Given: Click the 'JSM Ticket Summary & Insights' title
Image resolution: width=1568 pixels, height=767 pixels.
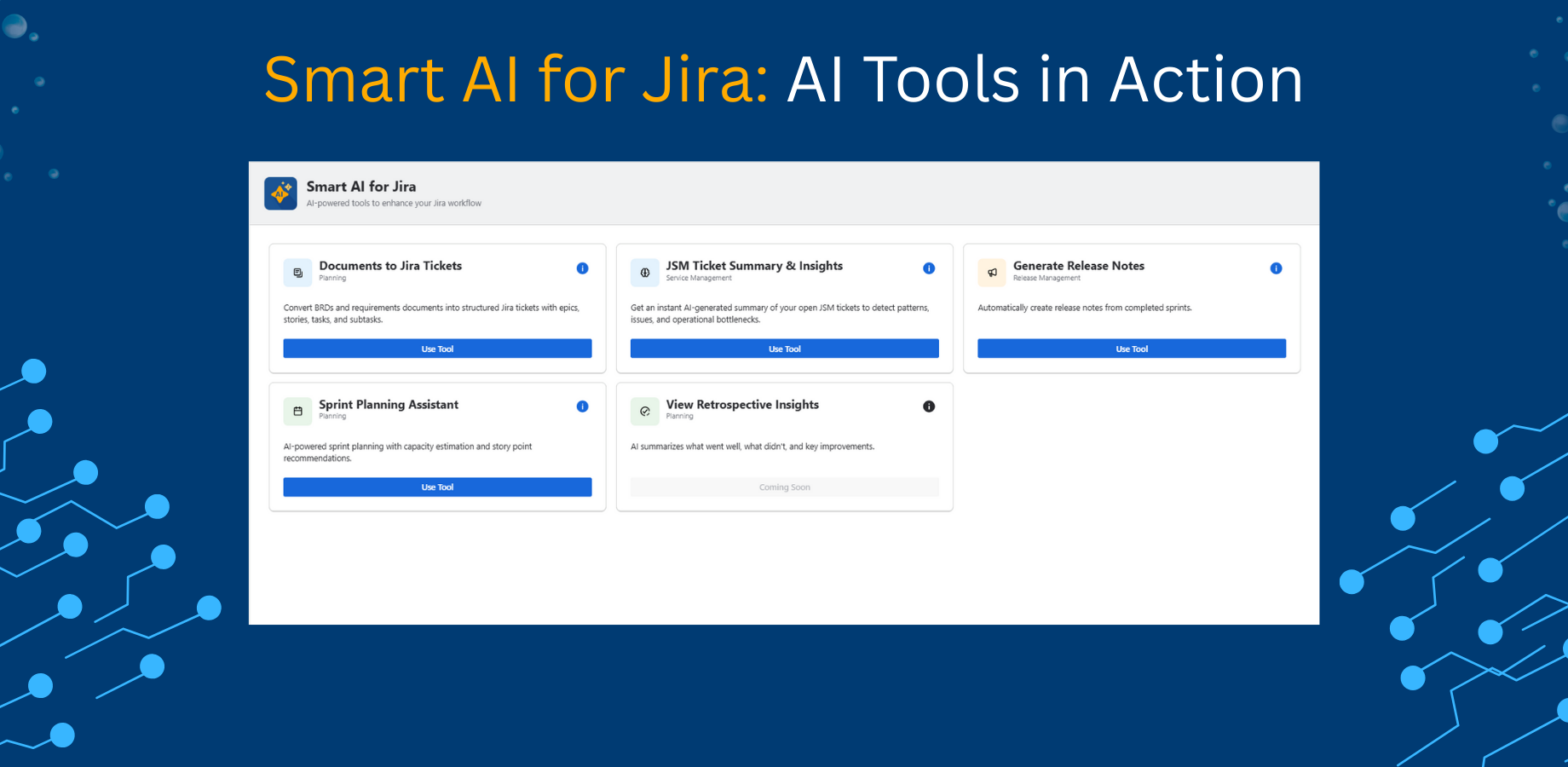Looking at the screenshot, I should (754, 266).
